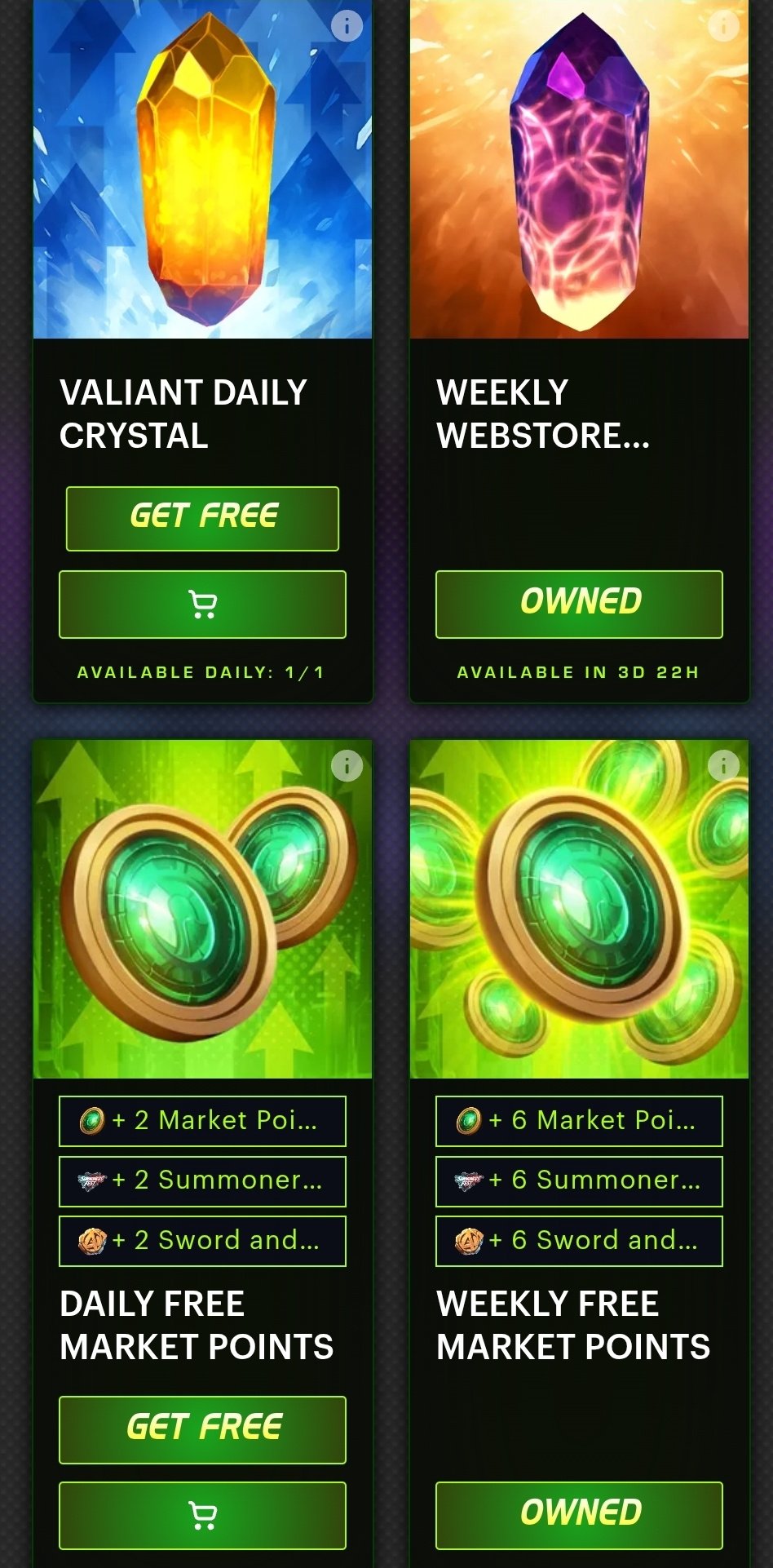Add Daily Free Market Points to cart
The height and width of the screenshot is (1568, 773).
click(202, 1516)
